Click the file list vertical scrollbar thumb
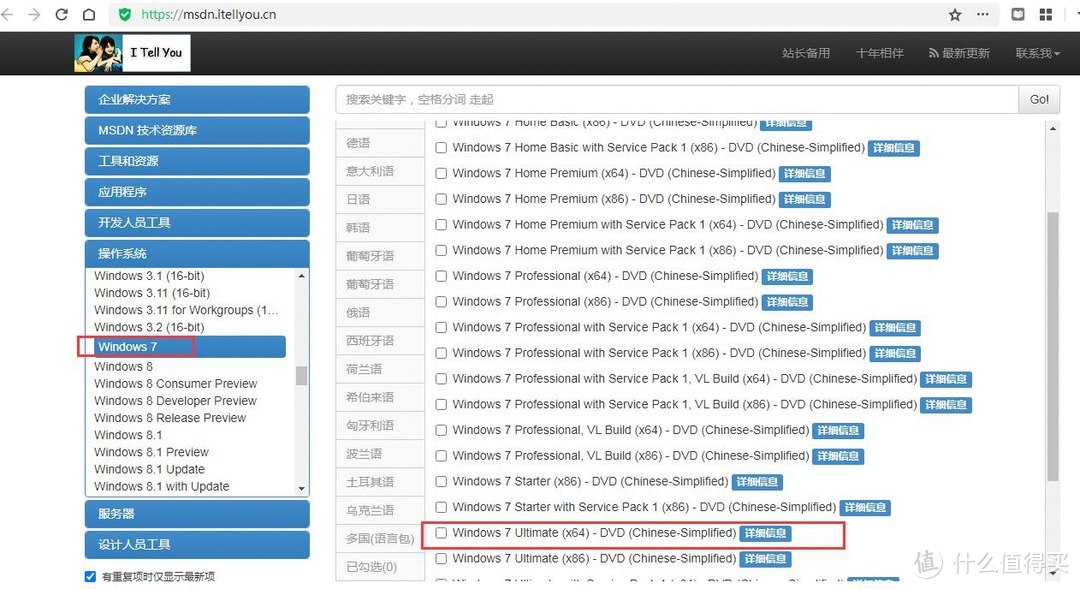This screenshot has height=589, width=1080. point(1052,347)
